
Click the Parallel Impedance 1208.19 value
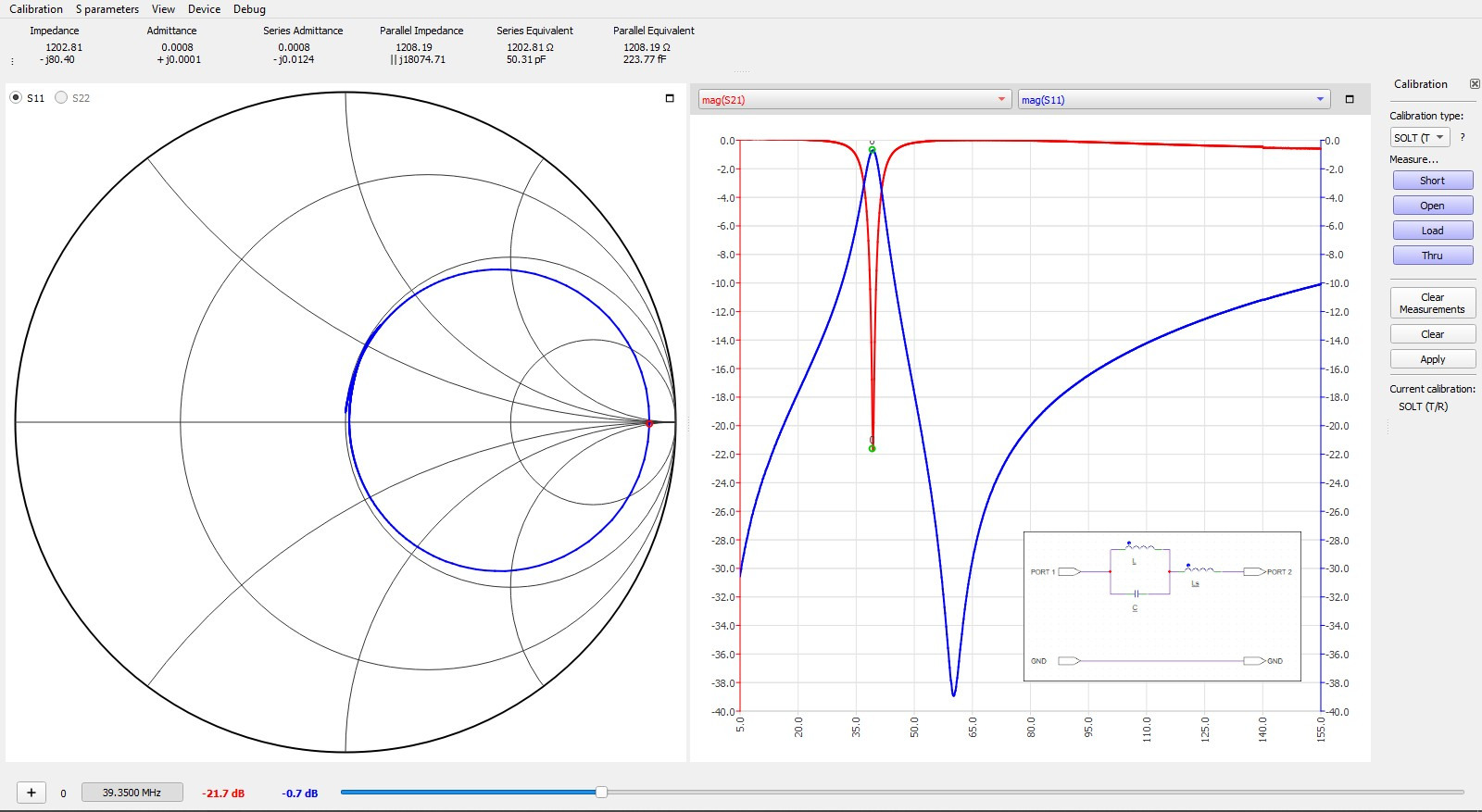(414, 47)
